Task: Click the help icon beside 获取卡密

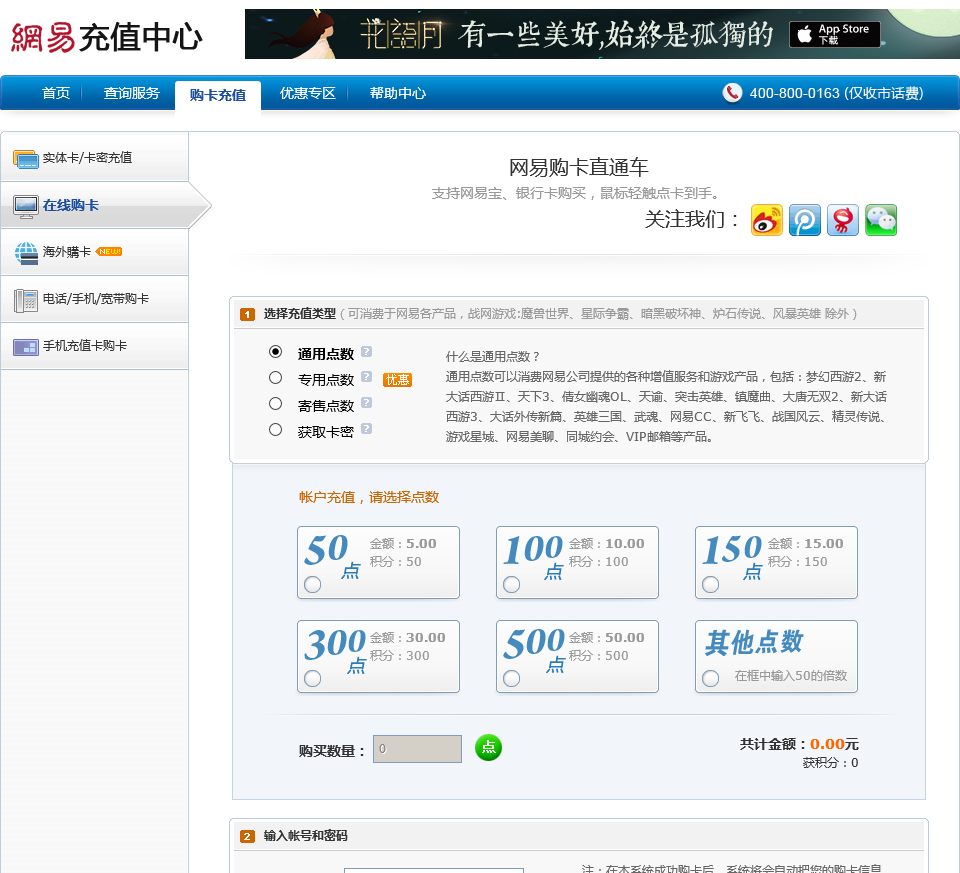Action: pos(366,429)
